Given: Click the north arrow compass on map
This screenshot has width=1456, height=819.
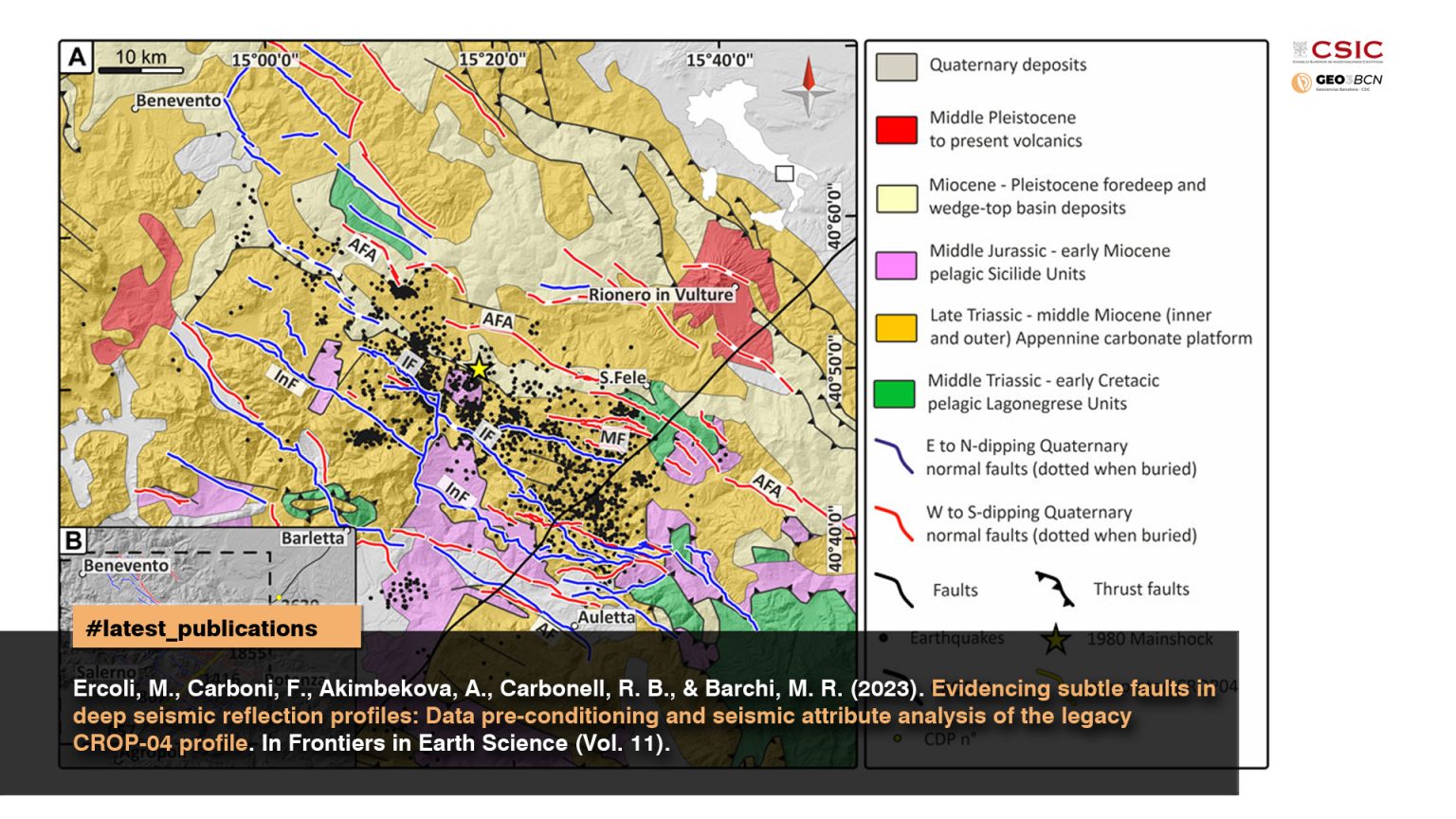Looking at the screenshot, I should pos(809,87).
